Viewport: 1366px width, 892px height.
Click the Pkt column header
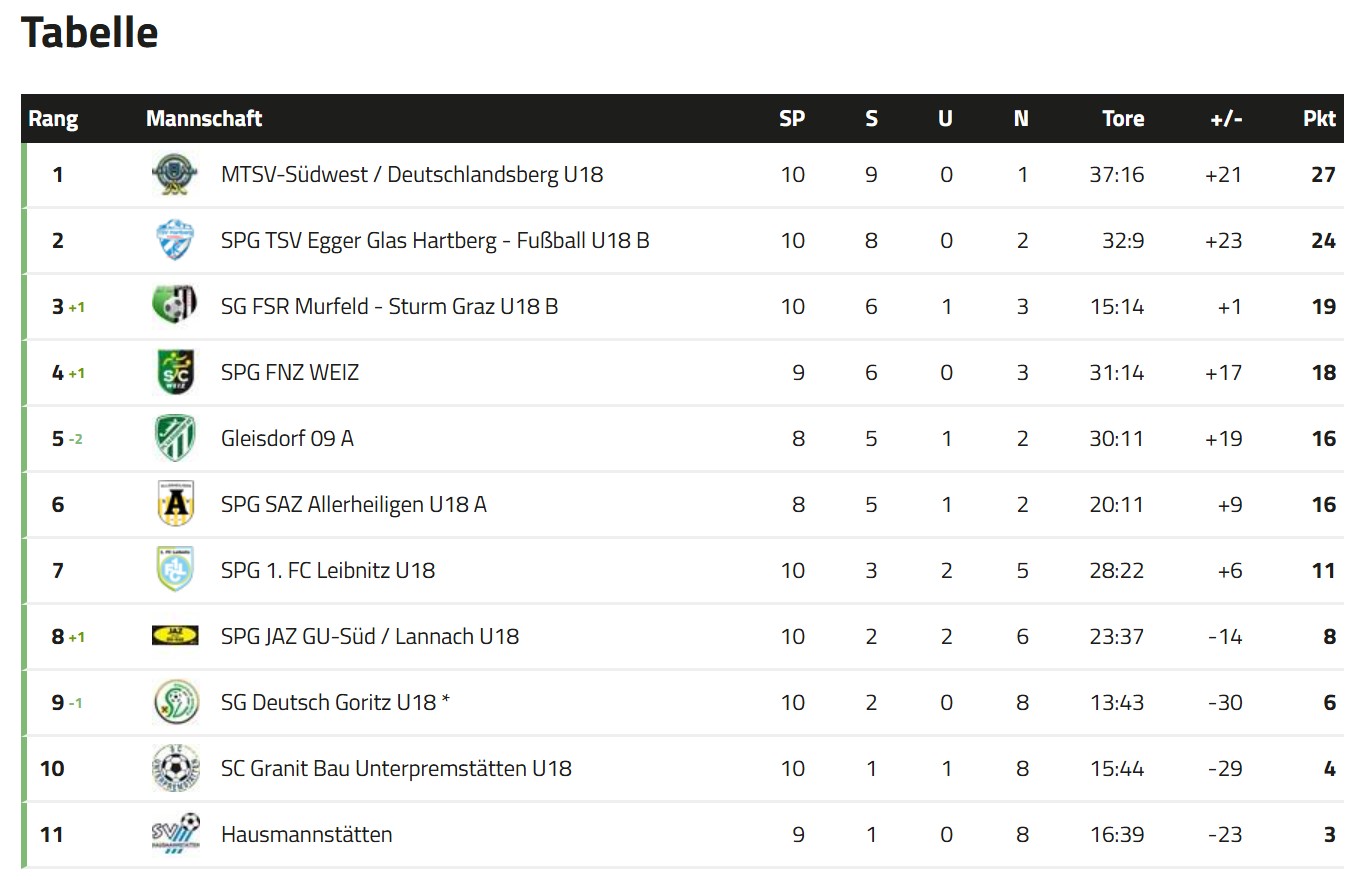click(x=1319, y=118)
